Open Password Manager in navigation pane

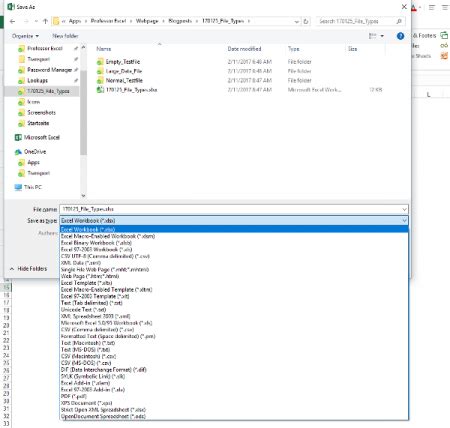(x=49, y=70)
